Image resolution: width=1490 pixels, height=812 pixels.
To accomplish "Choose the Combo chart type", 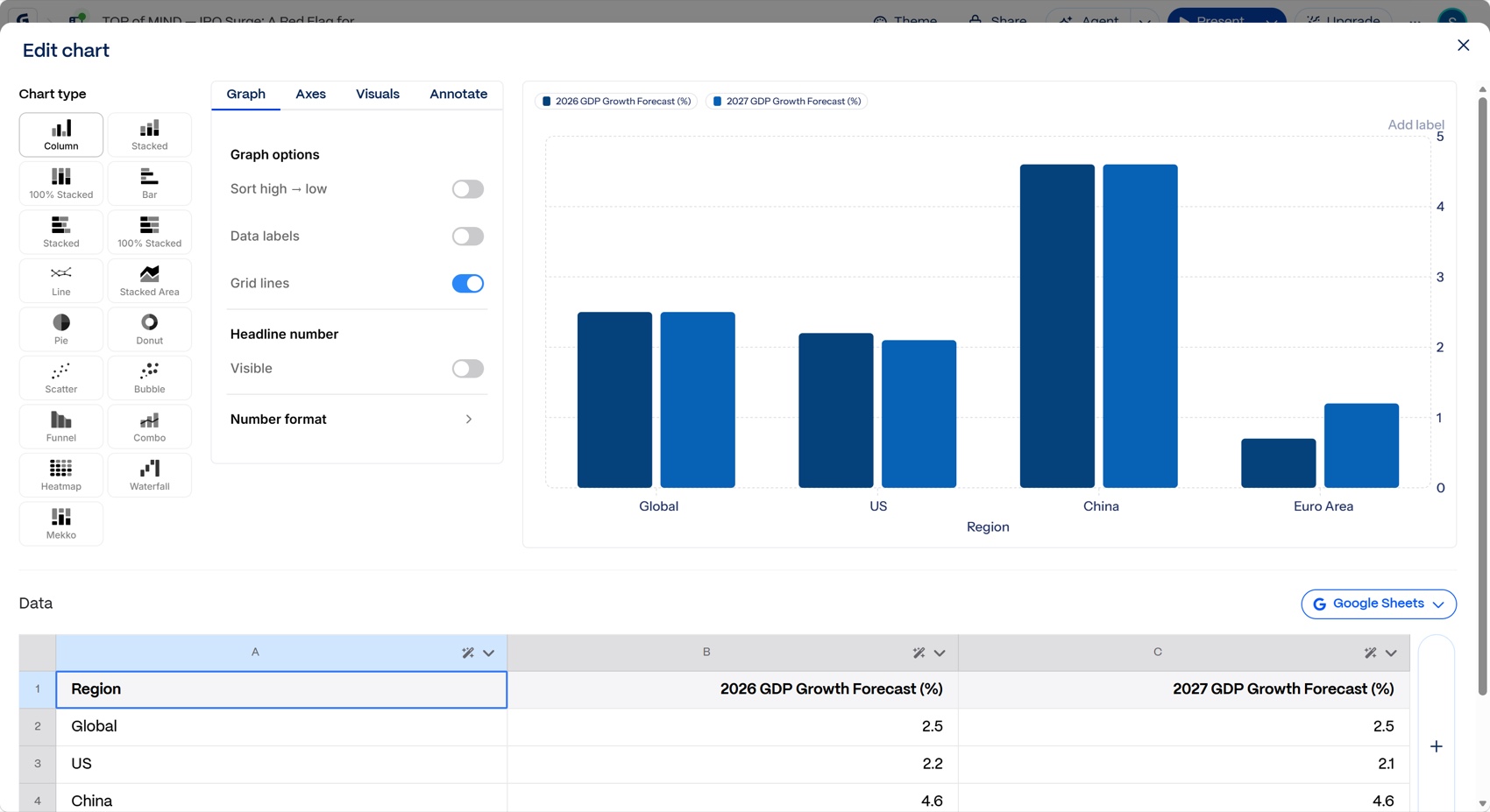I will click(x=150, y=427).
